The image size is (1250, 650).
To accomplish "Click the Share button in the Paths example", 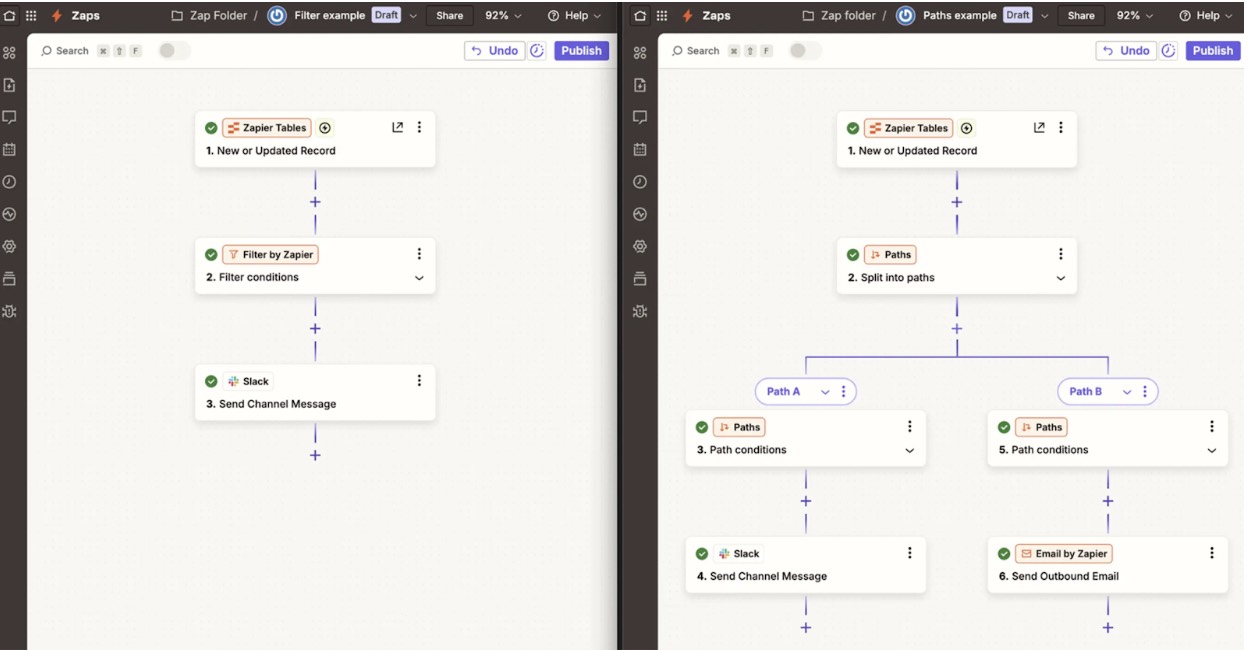I will click(x=1081, y=16).
